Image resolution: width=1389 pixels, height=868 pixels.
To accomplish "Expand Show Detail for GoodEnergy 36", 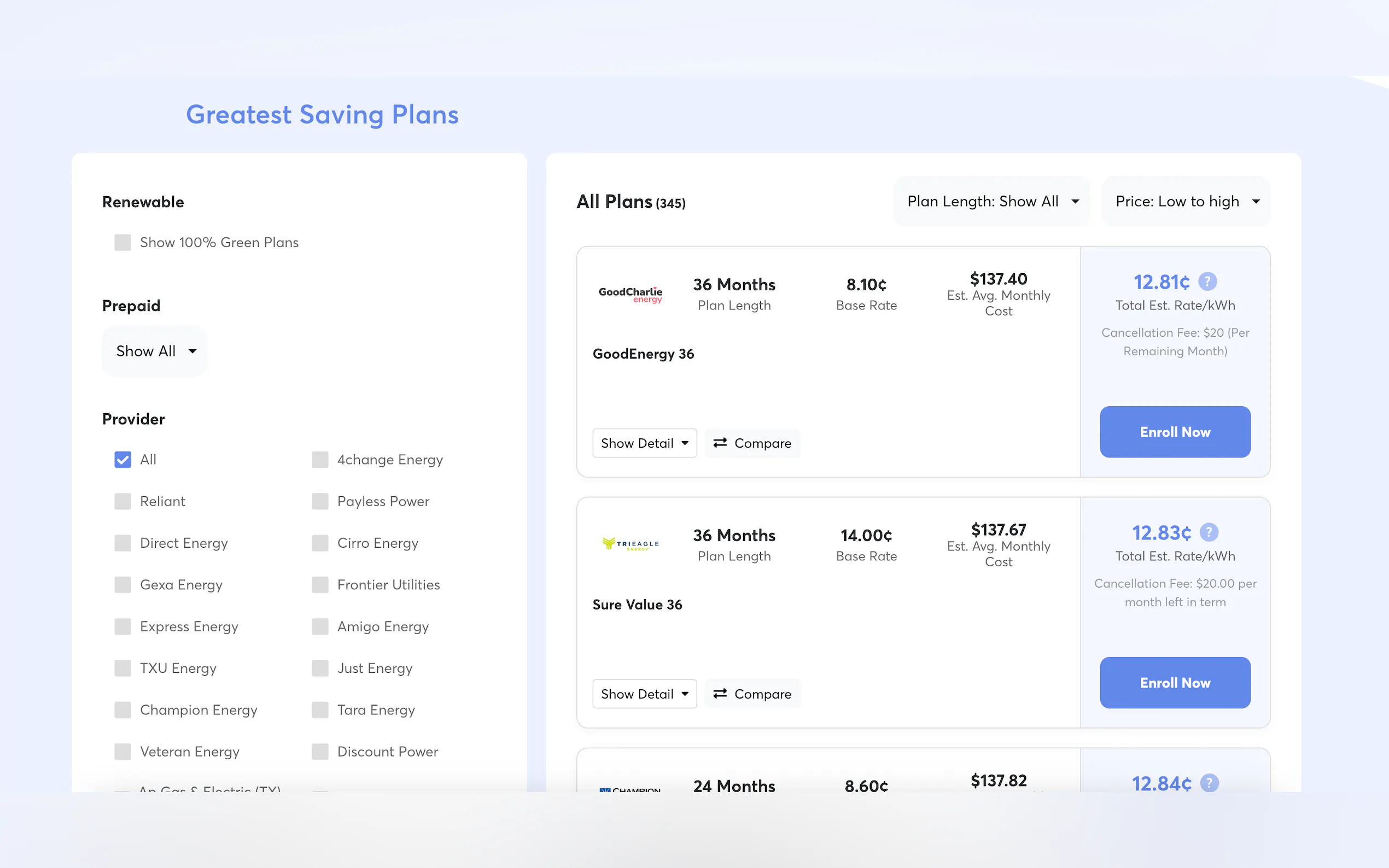I will 644,443.
